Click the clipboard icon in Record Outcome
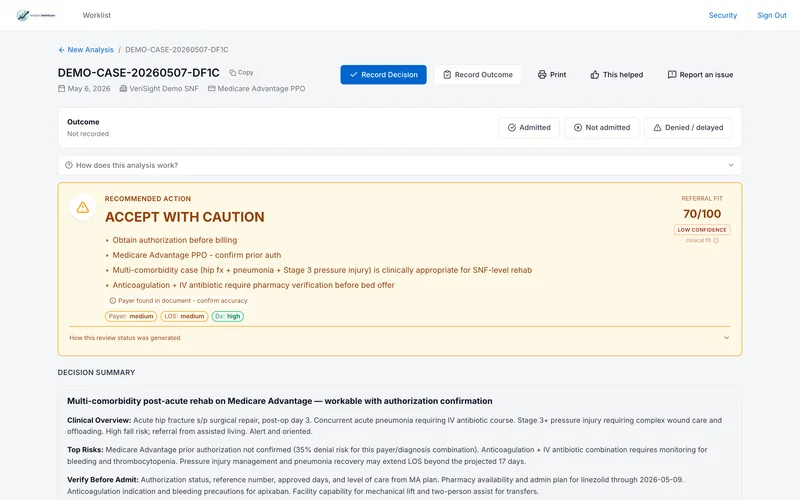Image resolution: width=800 pixels, height=500 pixels. [447, 74]
